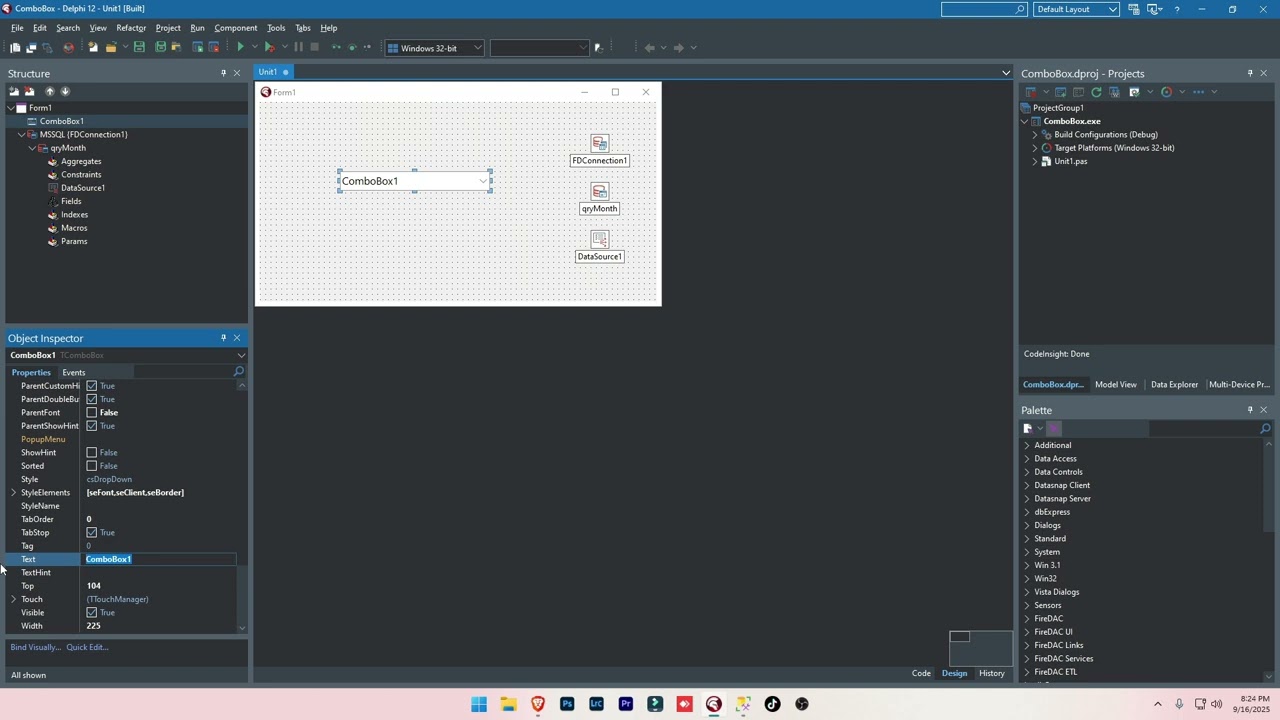1280x720 pixels.
Task: Toggle TabStop checkbox
Action: click(92, 532)
